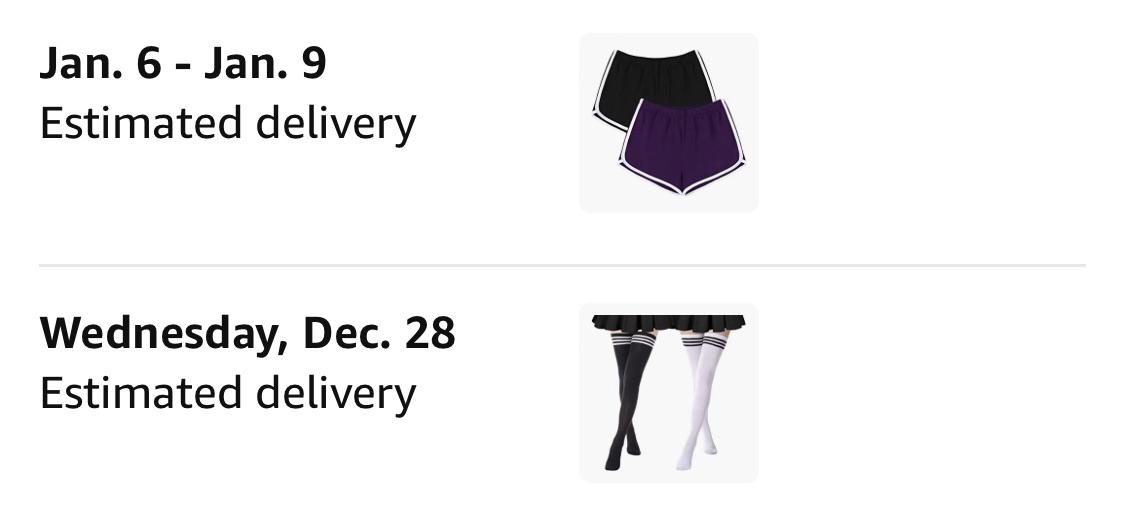Screen dimensions: 1125x506
Task: Click the 'Jan. 6' start date text
Action: tap(100, 62)
